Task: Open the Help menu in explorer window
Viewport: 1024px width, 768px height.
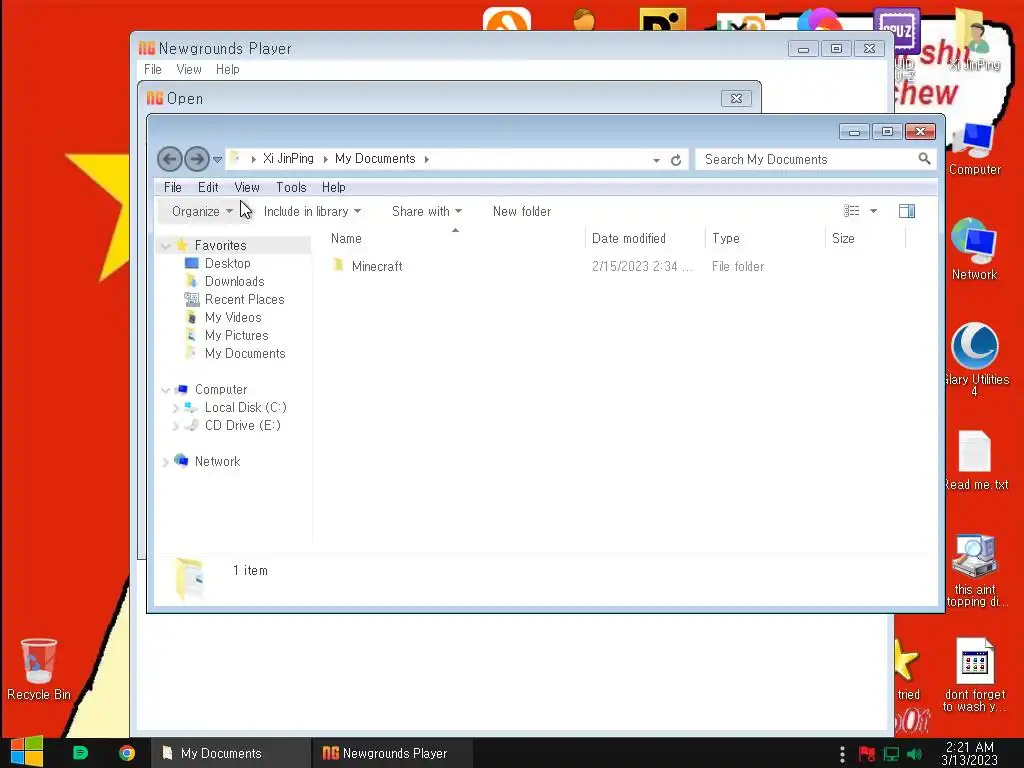Action: 334,187
